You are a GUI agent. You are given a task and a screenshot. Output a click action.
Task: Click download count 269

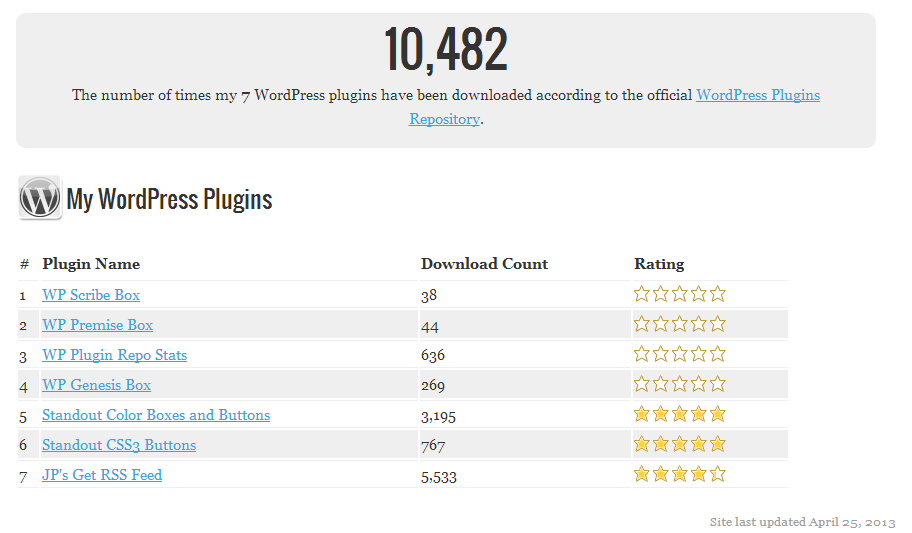click(433, 385)
